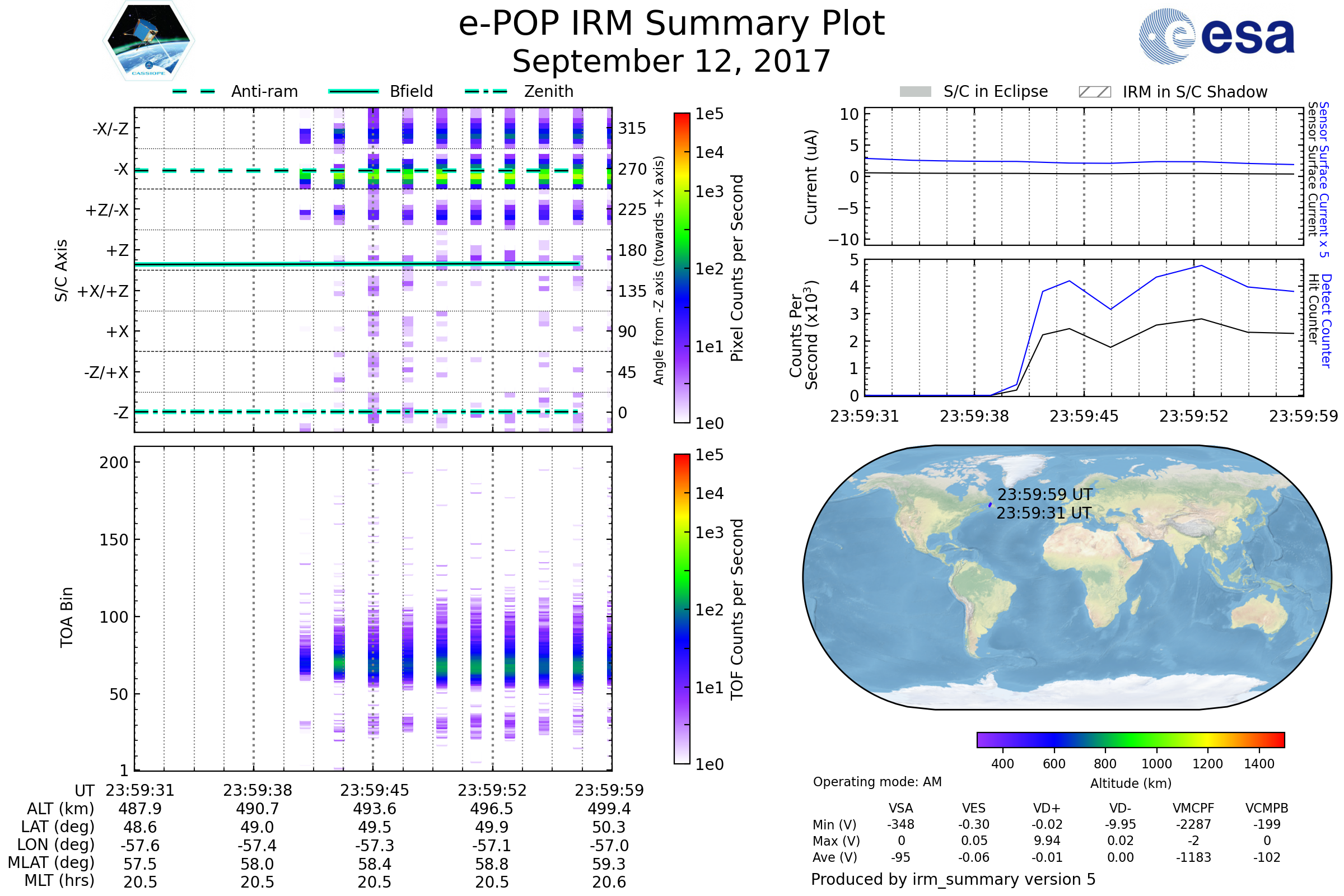The width and height of the screenshot is (1344, 896).
Task: Click Produced by irm_summary version 5 text
Action: tap(953, 879)
